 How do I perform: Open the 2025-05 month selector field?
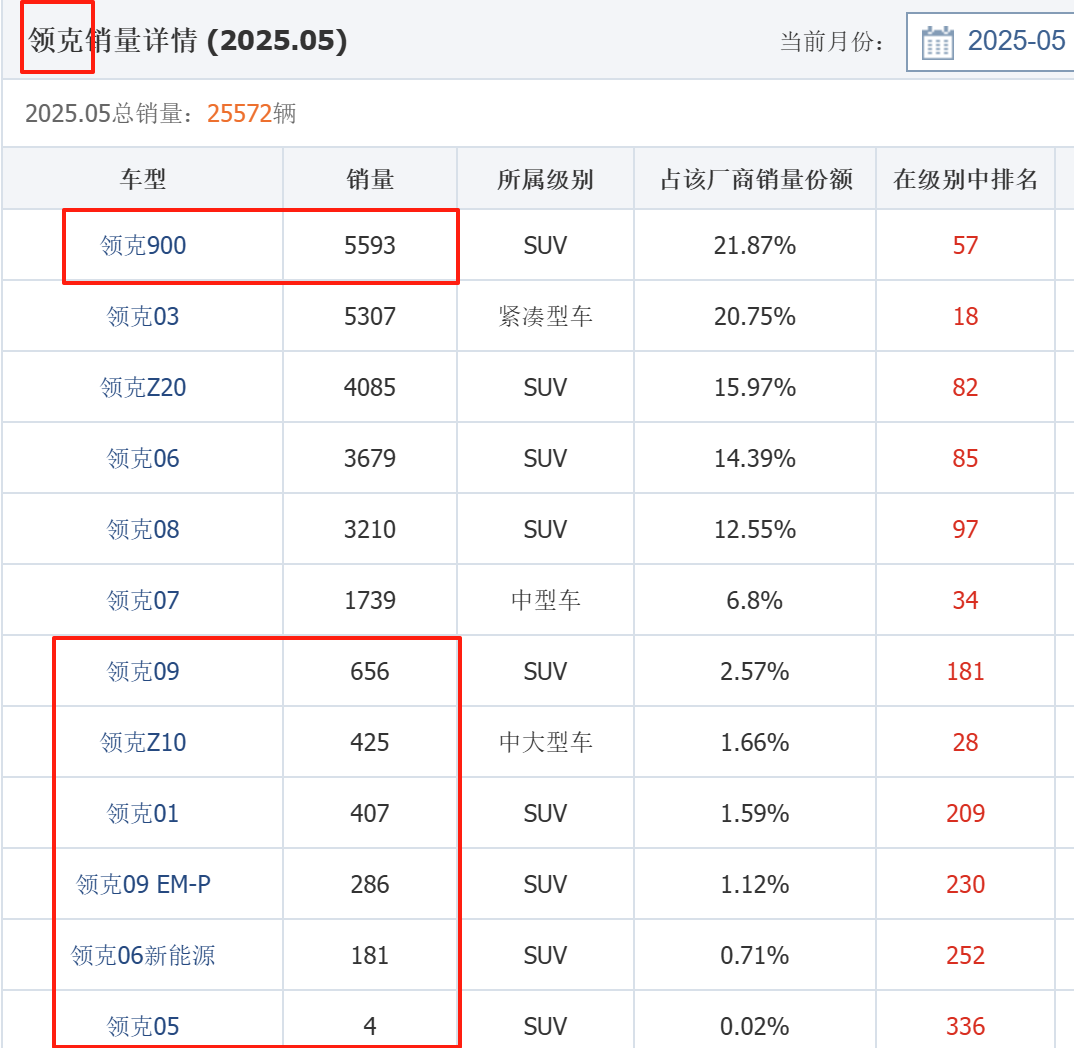[990, 42]
